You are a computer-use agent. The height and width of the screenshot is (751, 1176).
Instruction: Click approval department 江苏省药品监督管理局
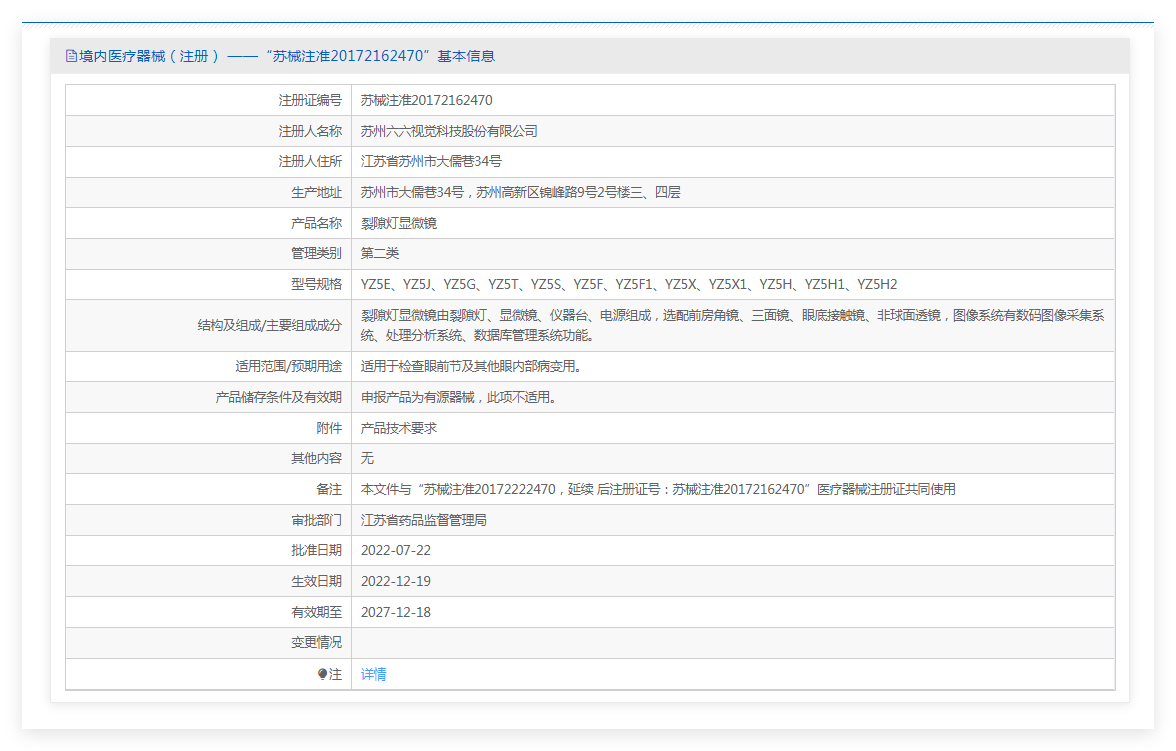(423, 520)
